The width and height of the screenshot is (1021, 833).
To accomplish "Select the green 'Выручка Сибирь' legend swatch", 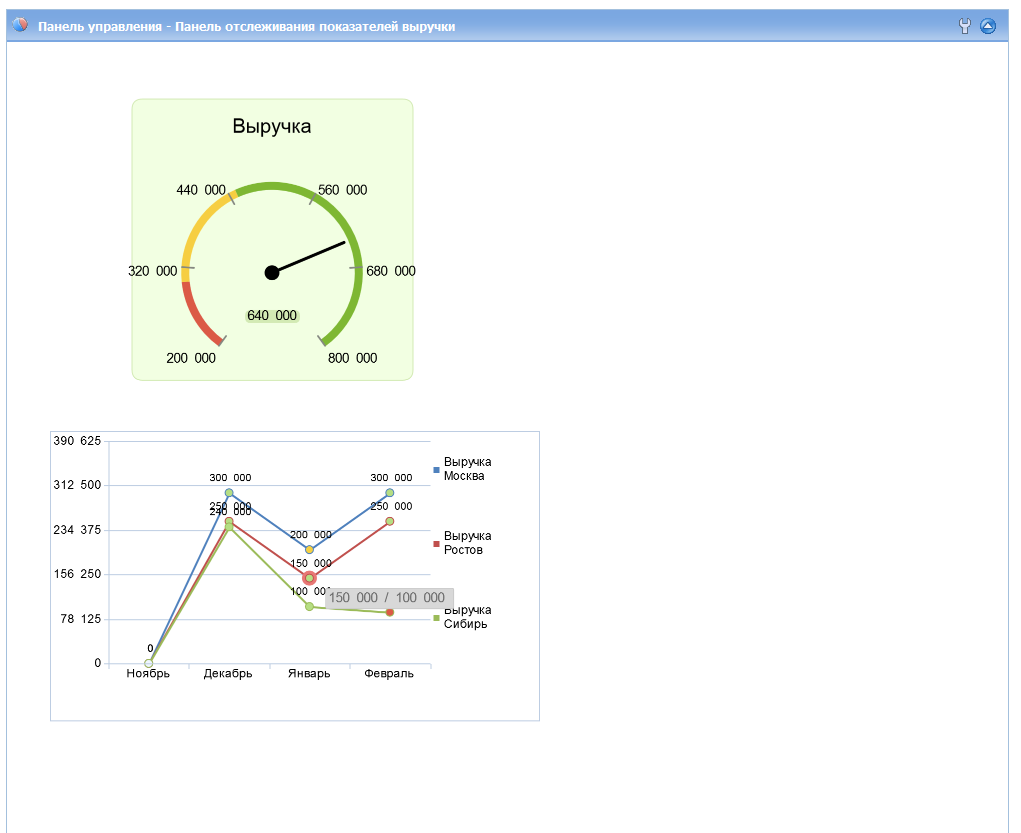I will (436, 618).
